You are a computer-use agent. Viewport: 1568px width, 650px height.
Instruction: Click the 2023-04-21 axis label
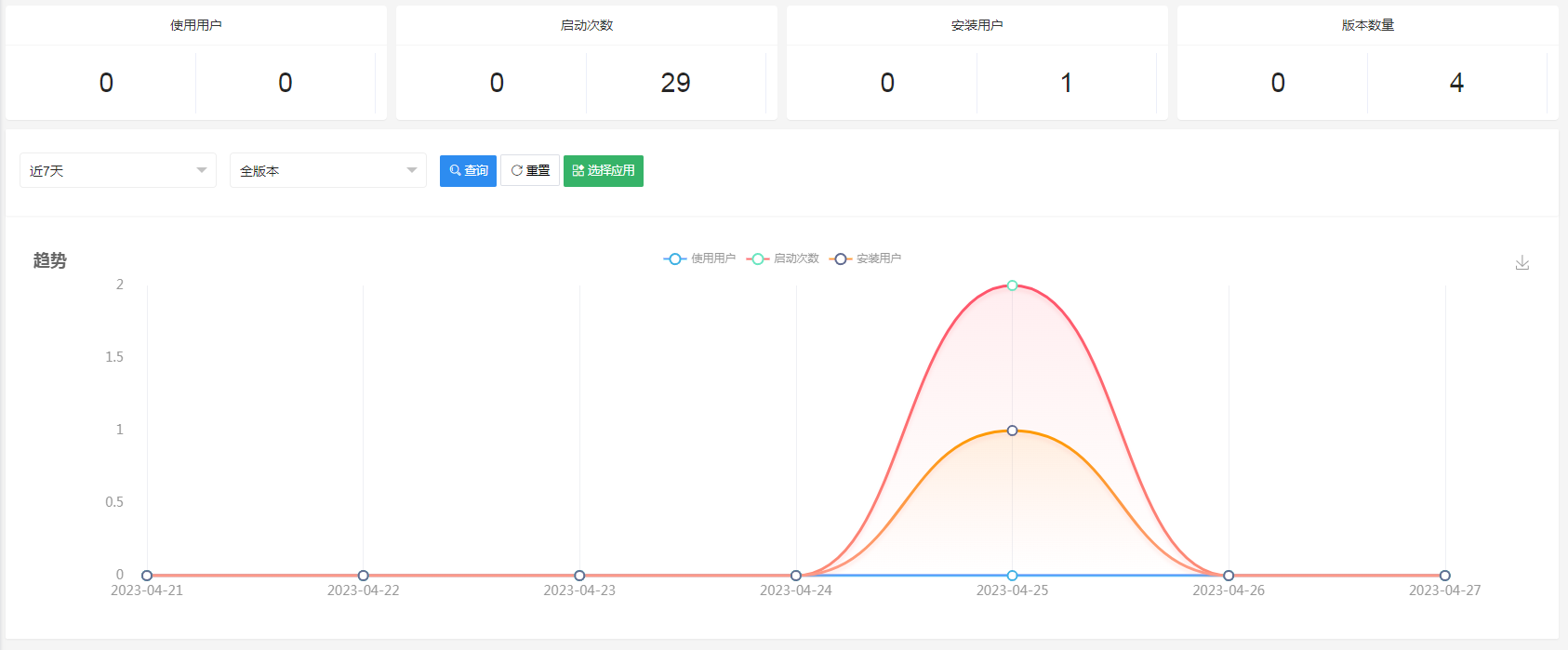point(147,590)
